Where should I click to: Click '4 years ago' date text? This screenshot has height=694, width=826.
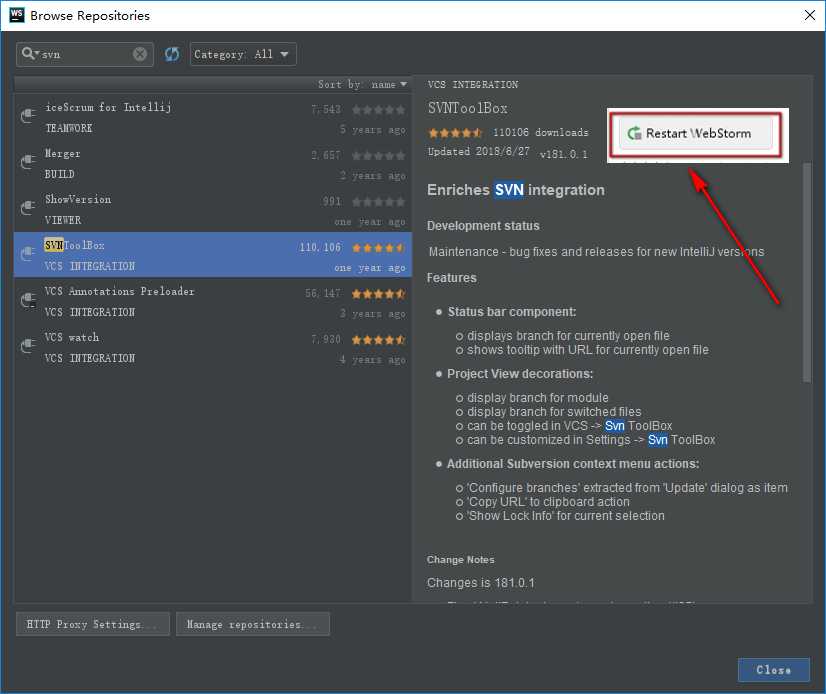click(372, 360)
